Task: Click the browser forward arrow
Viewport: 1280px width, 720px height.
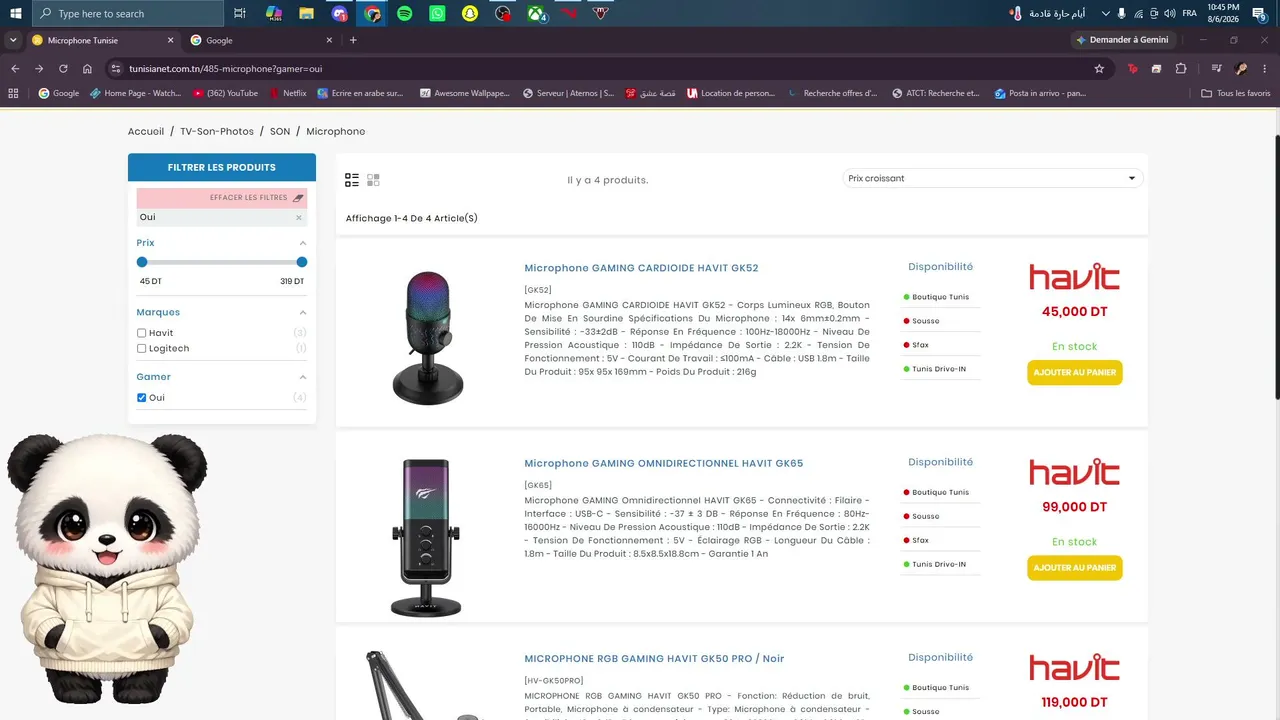Action: point(39,69)
